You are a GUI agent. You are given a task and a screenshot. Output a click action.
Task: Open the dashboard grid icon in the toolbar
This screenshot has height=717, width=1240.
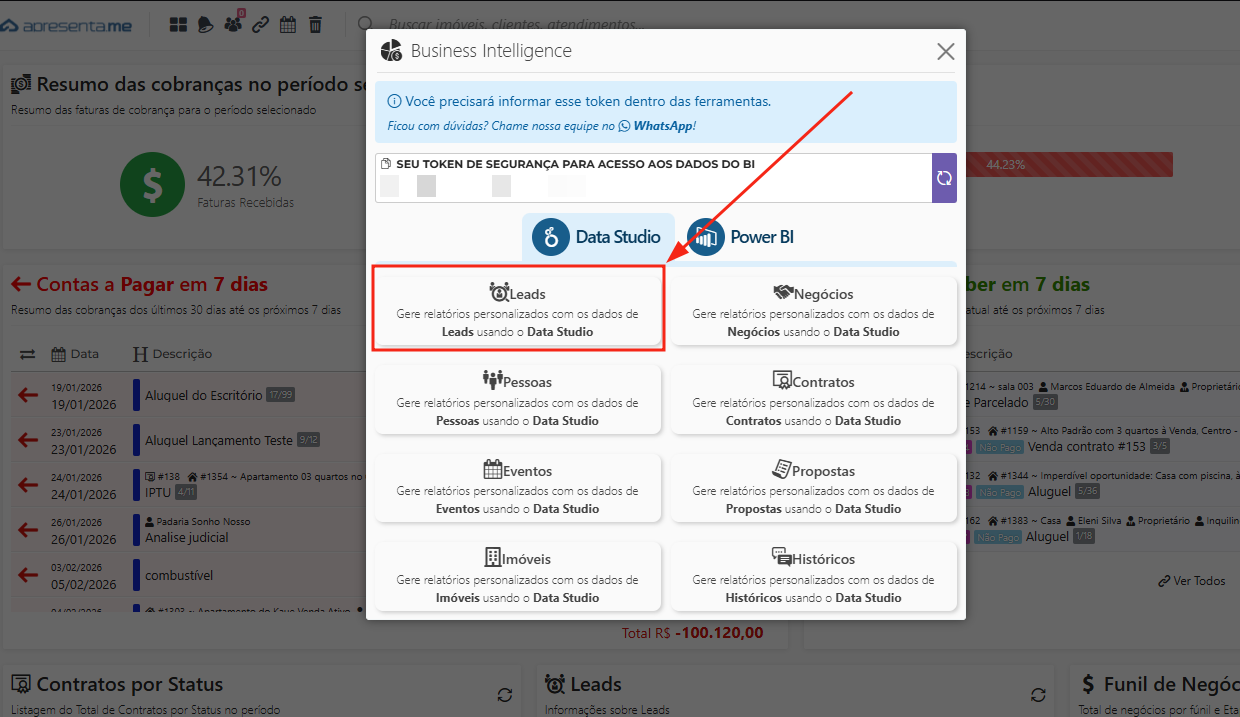tap(178, 25)
